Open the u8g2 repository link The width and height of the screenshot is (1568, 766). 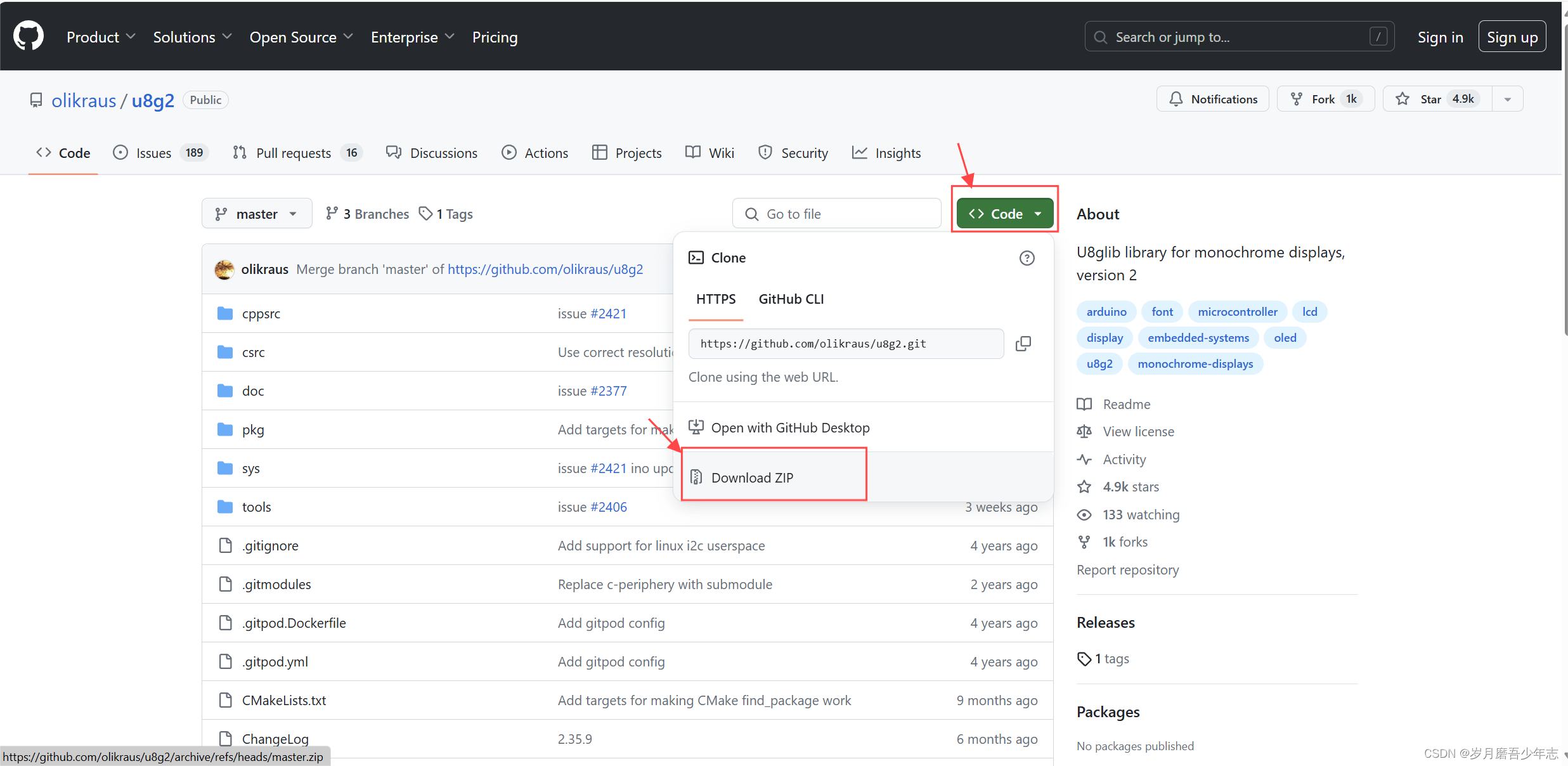pyautogui.click(x=153, y=100)
